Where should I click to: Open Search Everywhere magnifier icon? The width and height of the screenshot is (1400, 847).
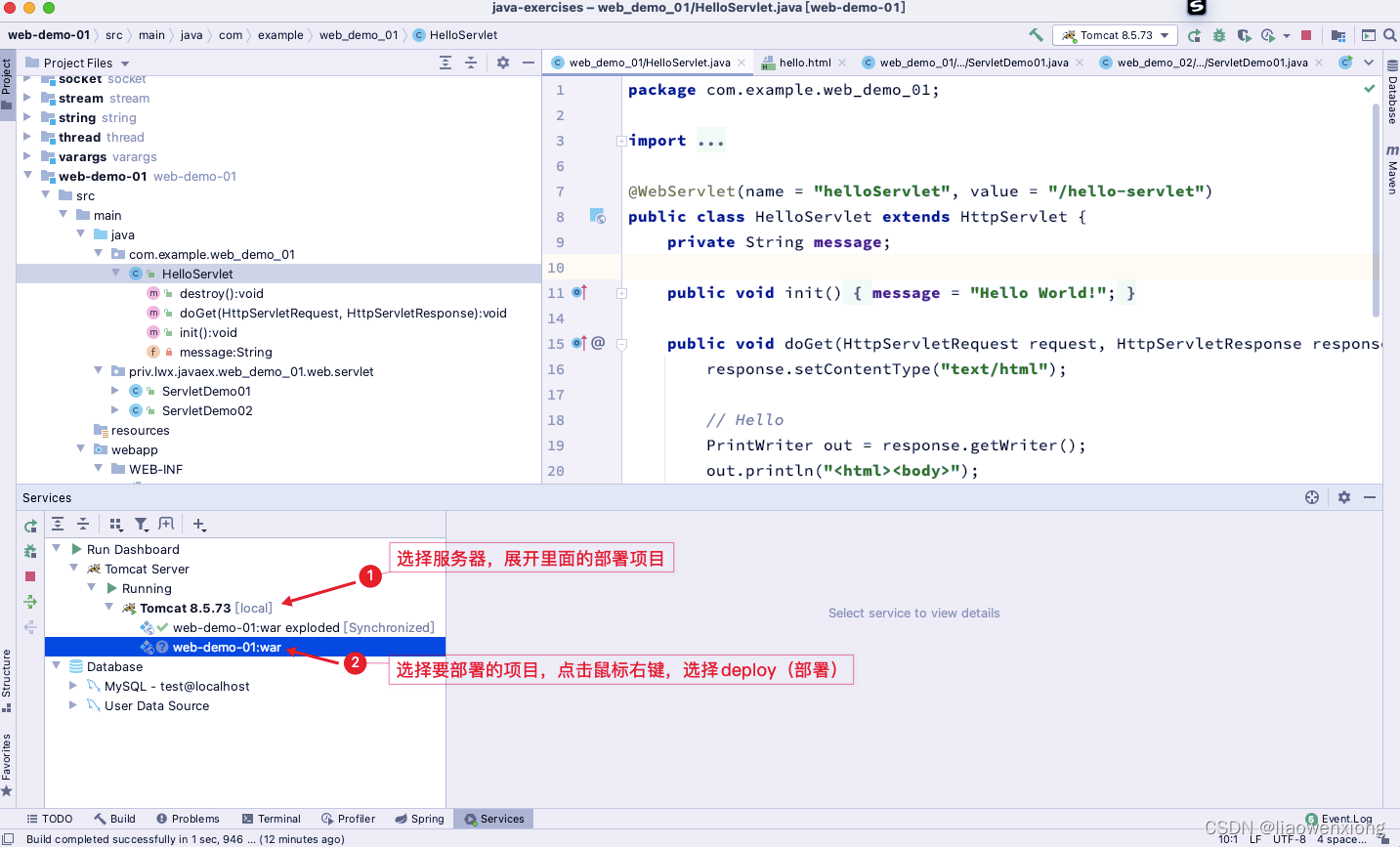click(x=1390, y=35)
